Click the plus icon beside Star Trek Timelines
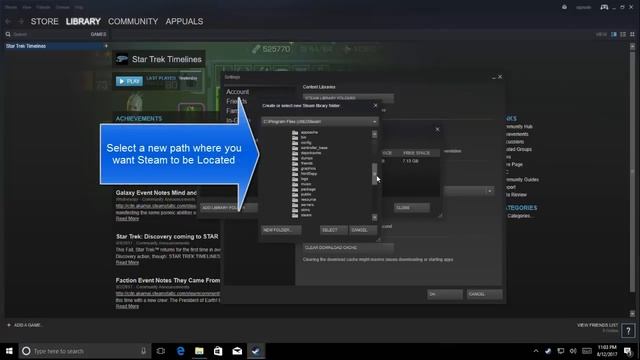The image size is (640, 360). [106, 46]
